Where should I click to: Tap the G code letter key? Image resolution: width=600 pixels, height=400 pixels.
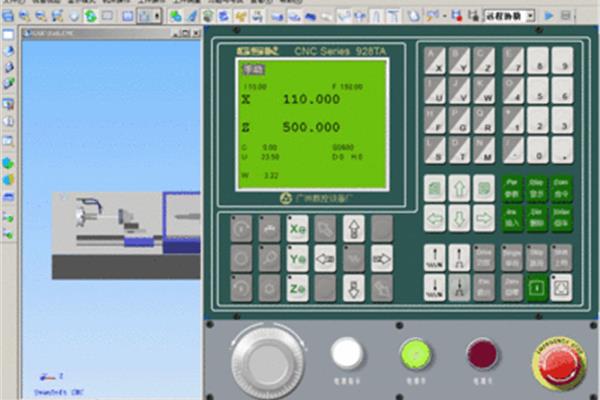459,120
